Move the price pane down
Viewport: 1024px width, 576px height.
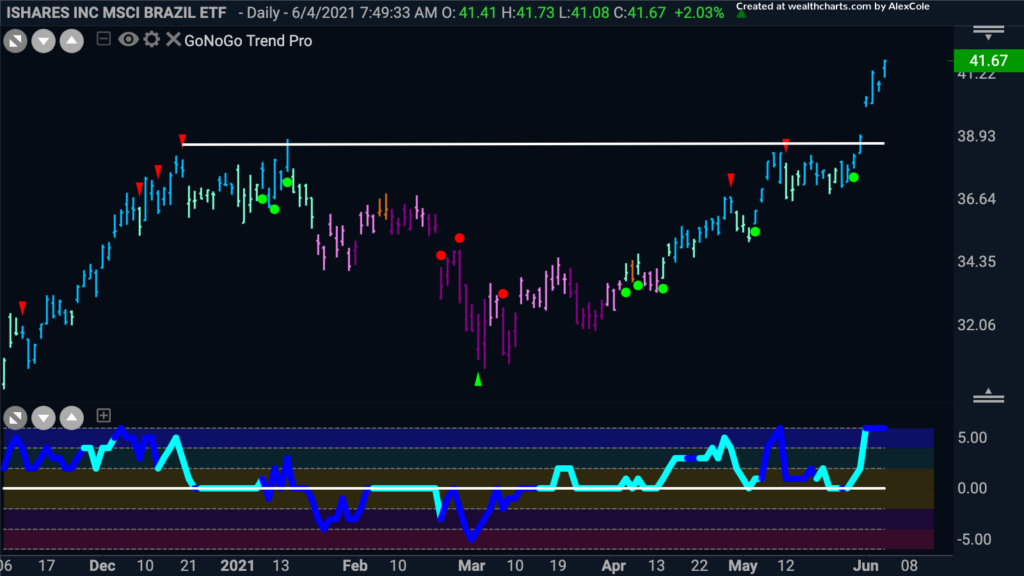click(44, 41)
